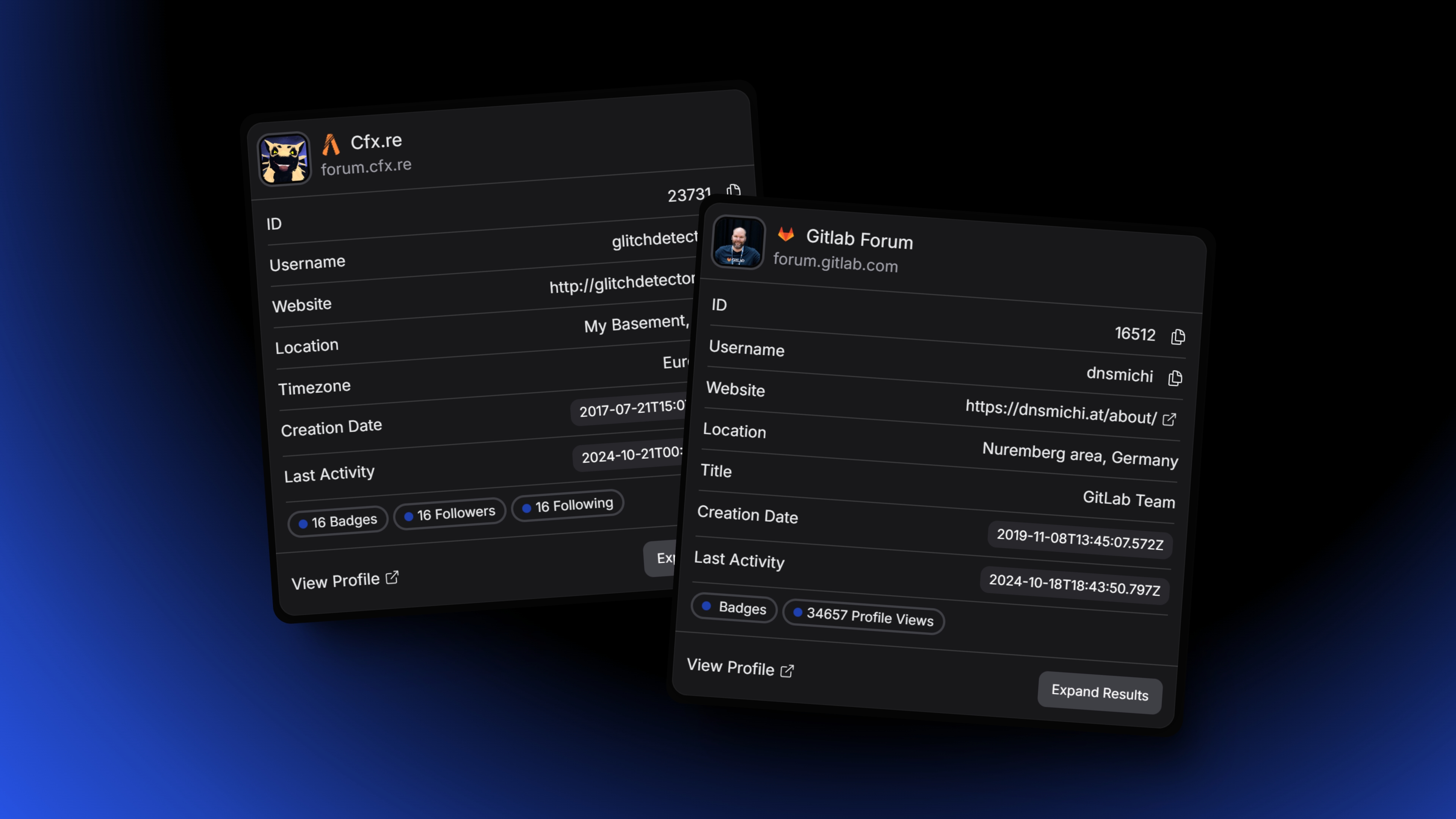Click the Gitlab creation date 2019-11-08T13:45:07.572Z
1456x819 pixels.
point(1080,539)
